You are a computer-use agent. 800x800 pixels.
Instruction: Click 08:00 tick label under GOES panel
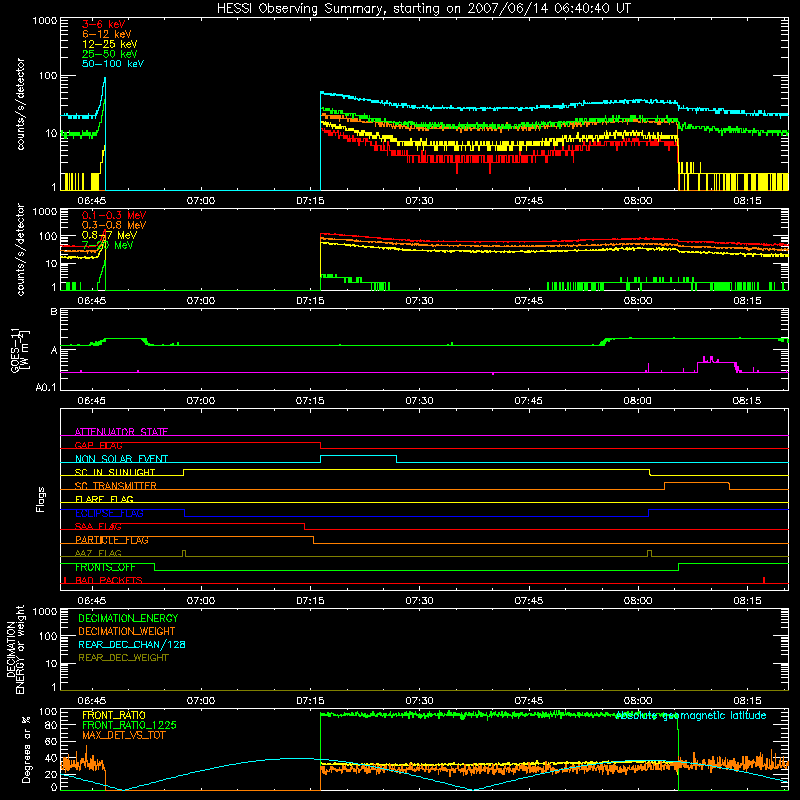point(638,401)
